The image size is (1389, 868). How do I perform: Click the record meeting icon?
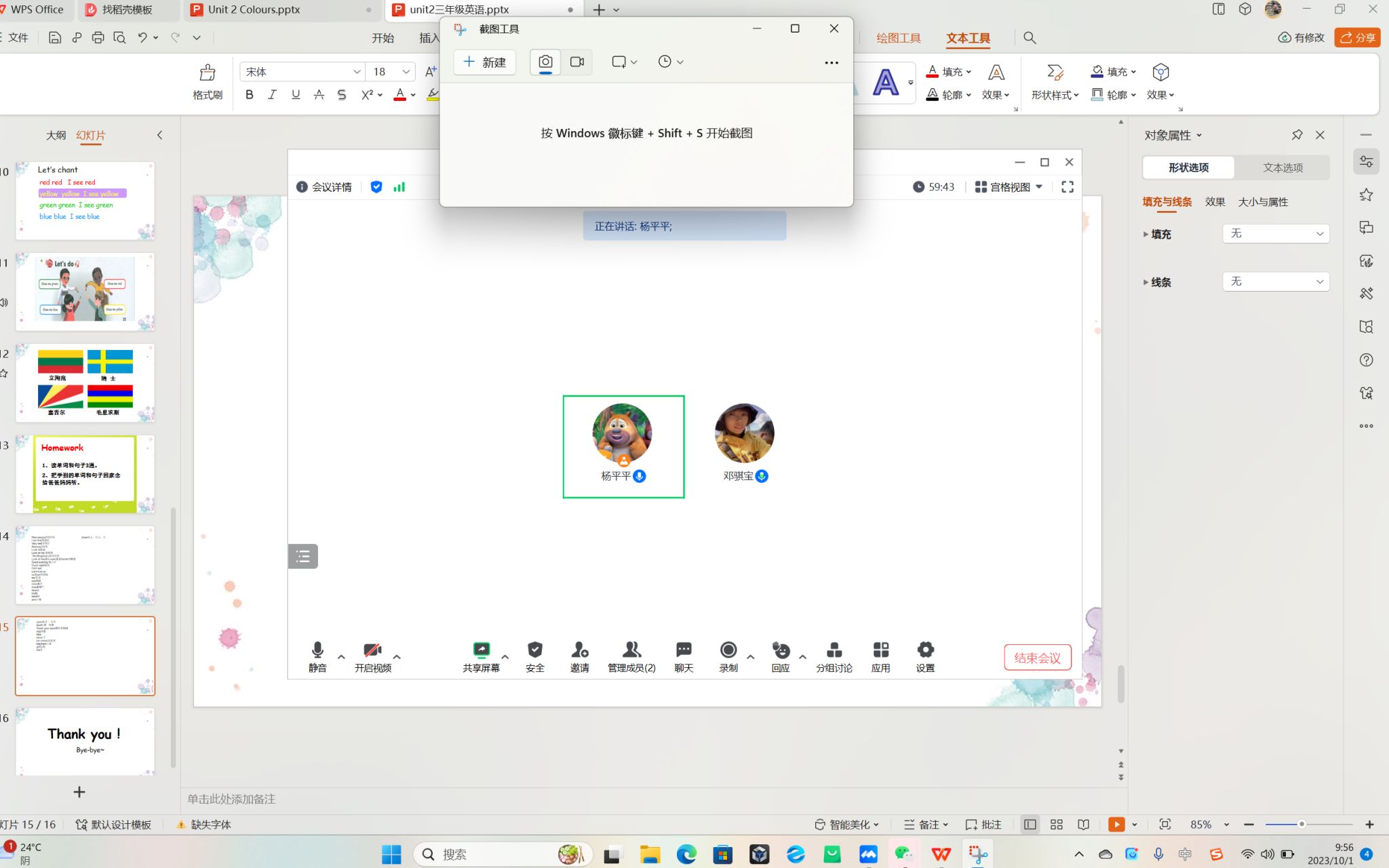(x=728, y=650)
